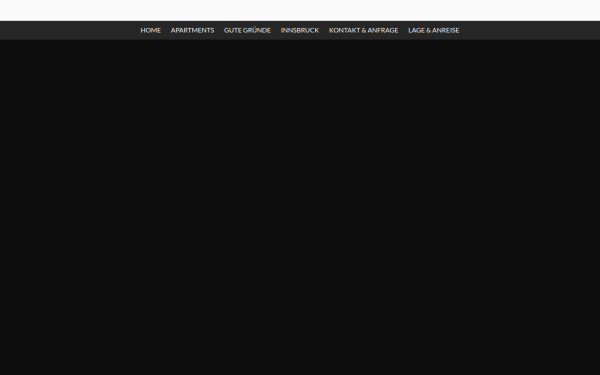
Task: Go to the APARTMENTS page
Action: click(192, 30)
